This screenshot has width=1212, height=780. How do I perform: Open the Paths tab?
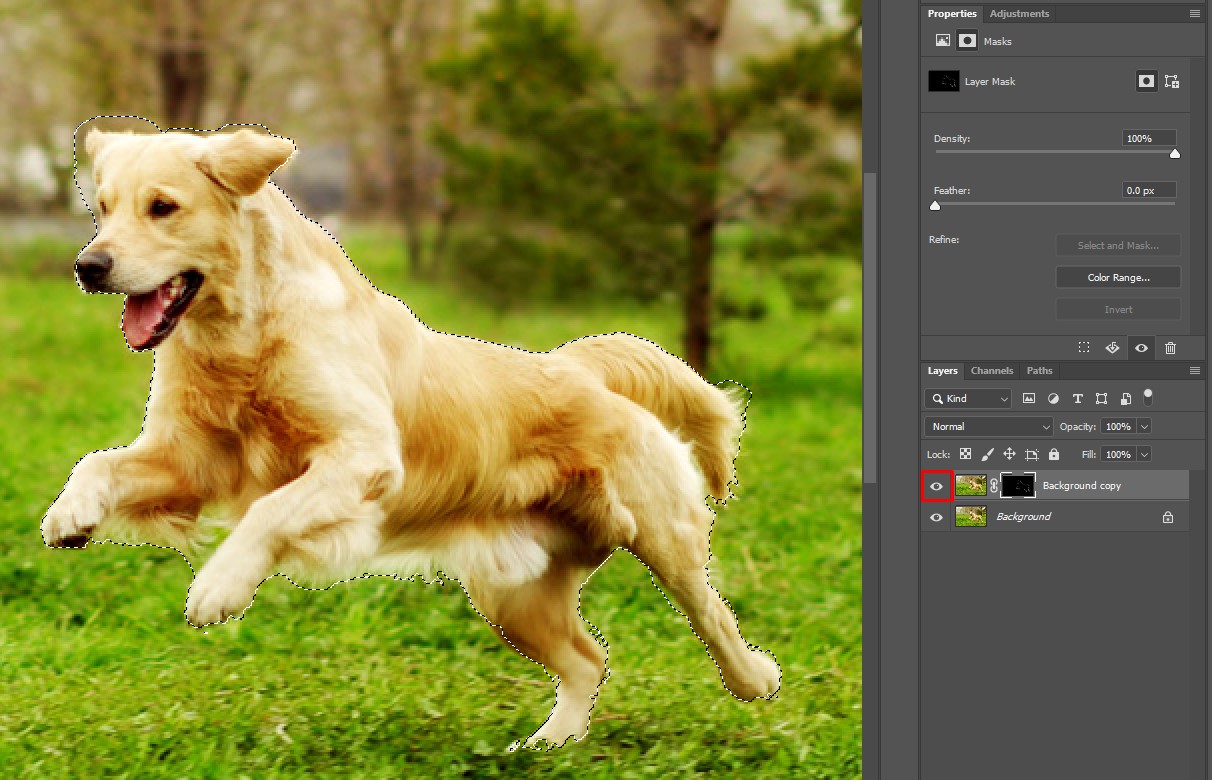1039,371
